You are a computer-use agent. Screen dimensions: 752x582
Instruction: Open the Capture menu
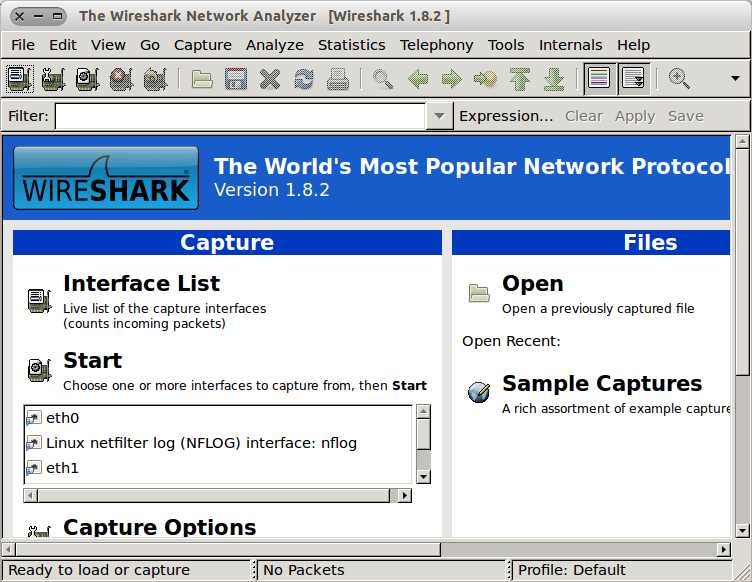203,45
